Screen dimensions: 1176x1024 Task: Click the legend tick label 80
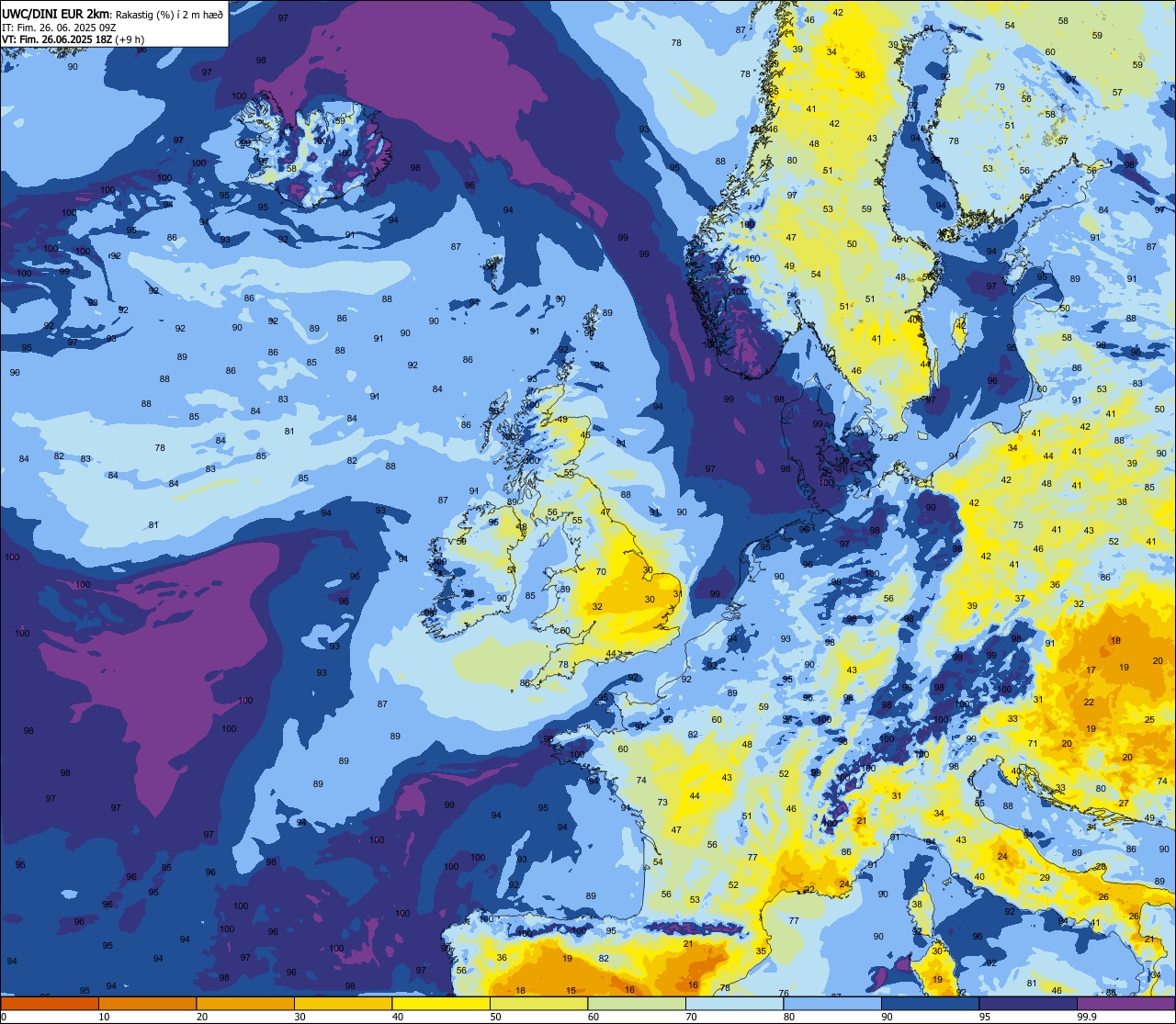789,1017
